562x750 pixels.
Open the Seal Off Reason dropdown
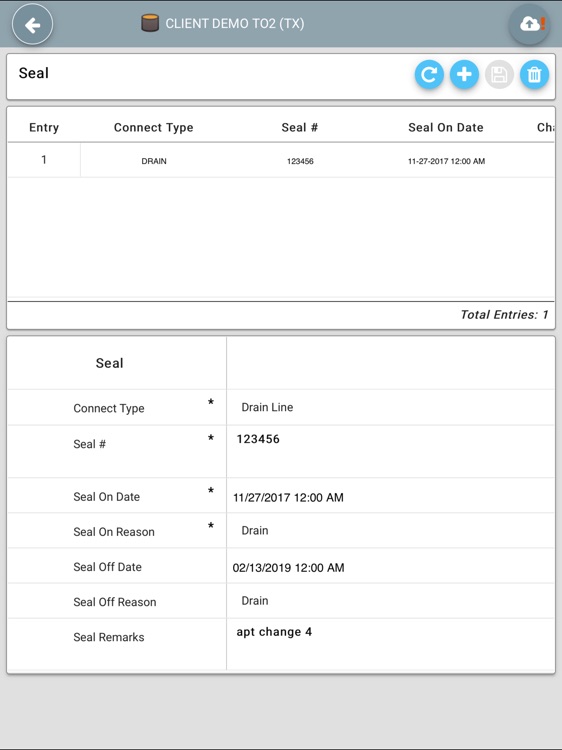390,601
